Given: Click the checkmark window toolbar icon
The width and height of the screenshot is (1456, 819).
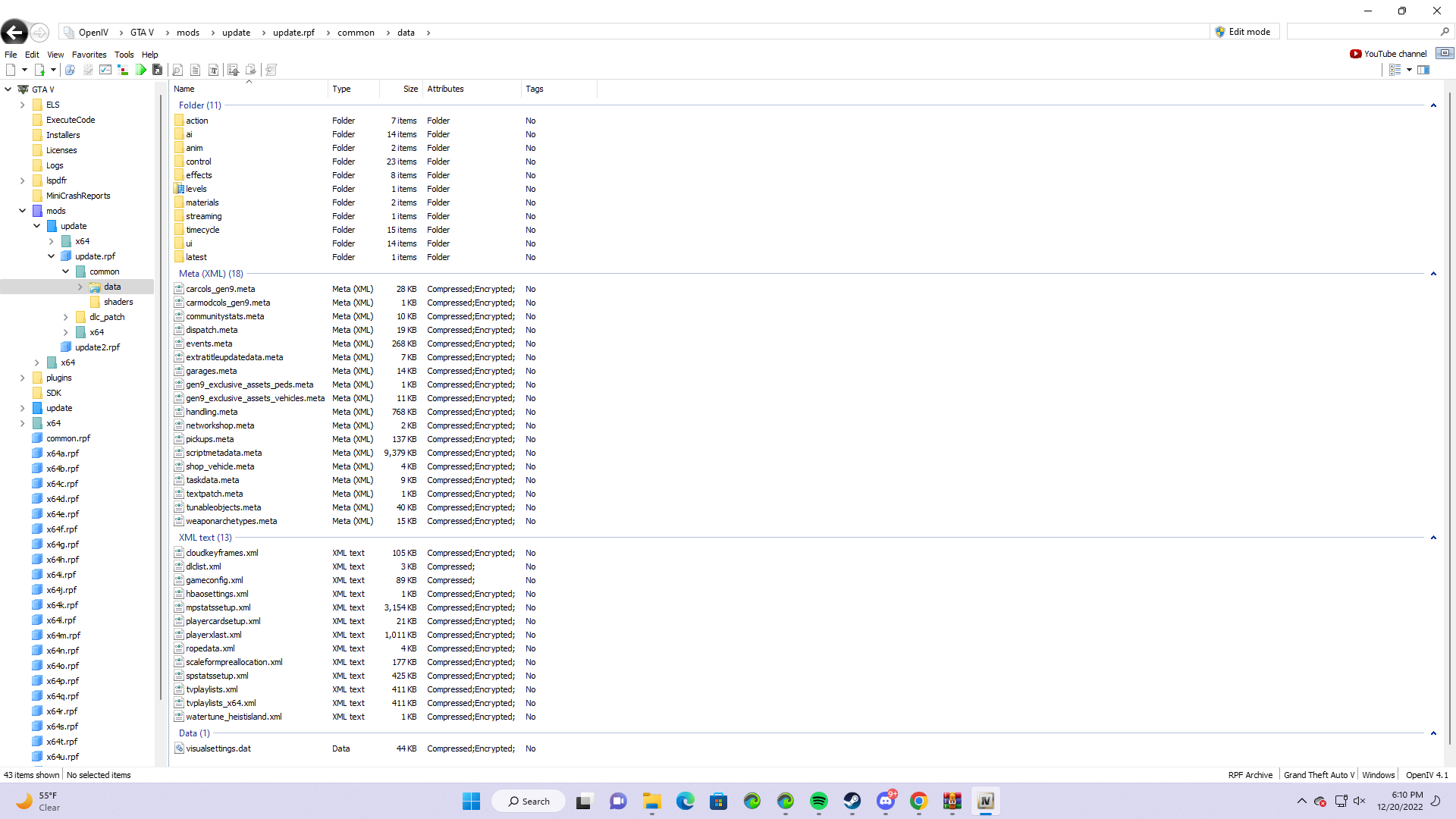Looking at the screenshot, I should (105, 70).
